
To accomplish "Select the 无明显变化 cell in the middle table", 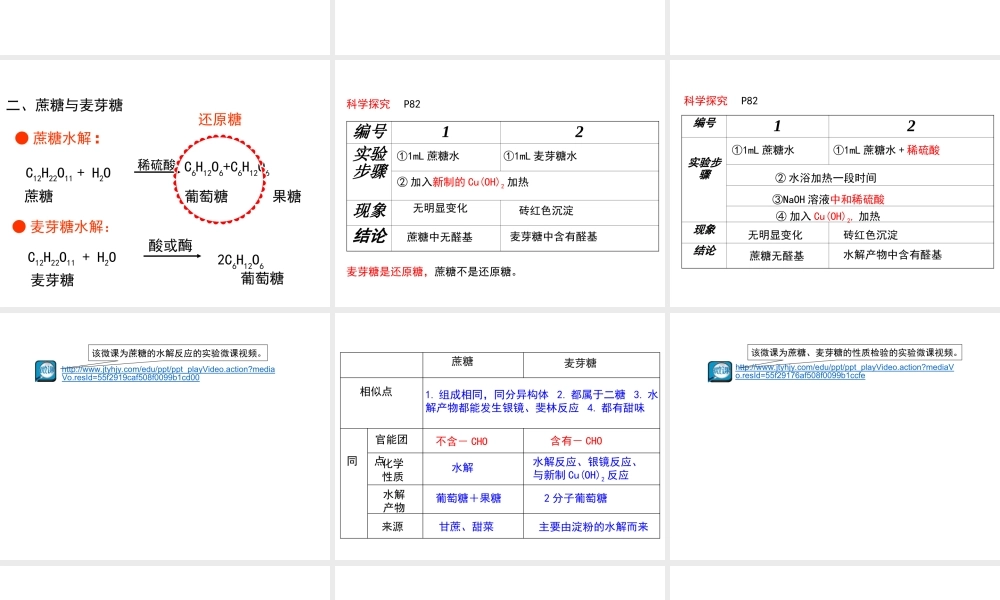I will point(439,211).
